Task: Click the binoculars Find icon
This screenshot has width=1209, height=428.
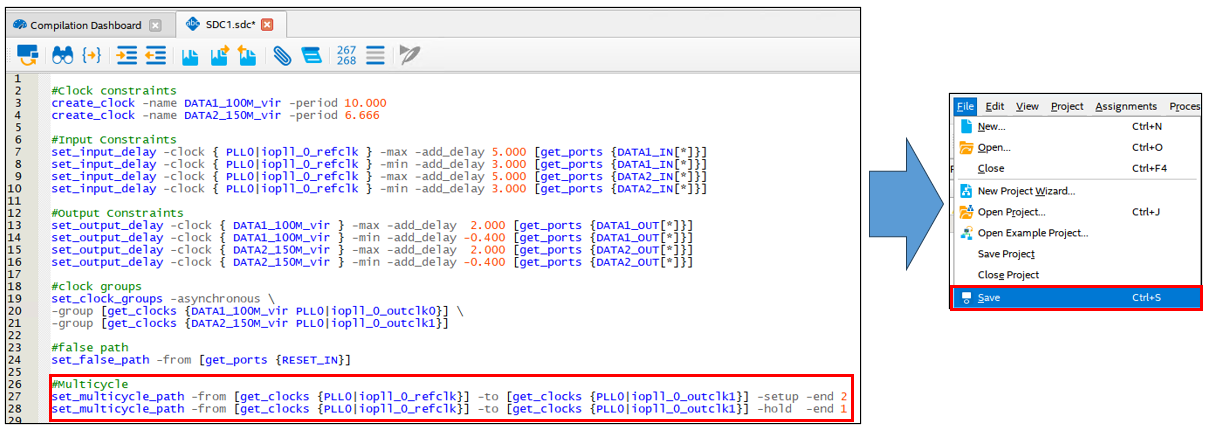Action: (x=62, y=55)
